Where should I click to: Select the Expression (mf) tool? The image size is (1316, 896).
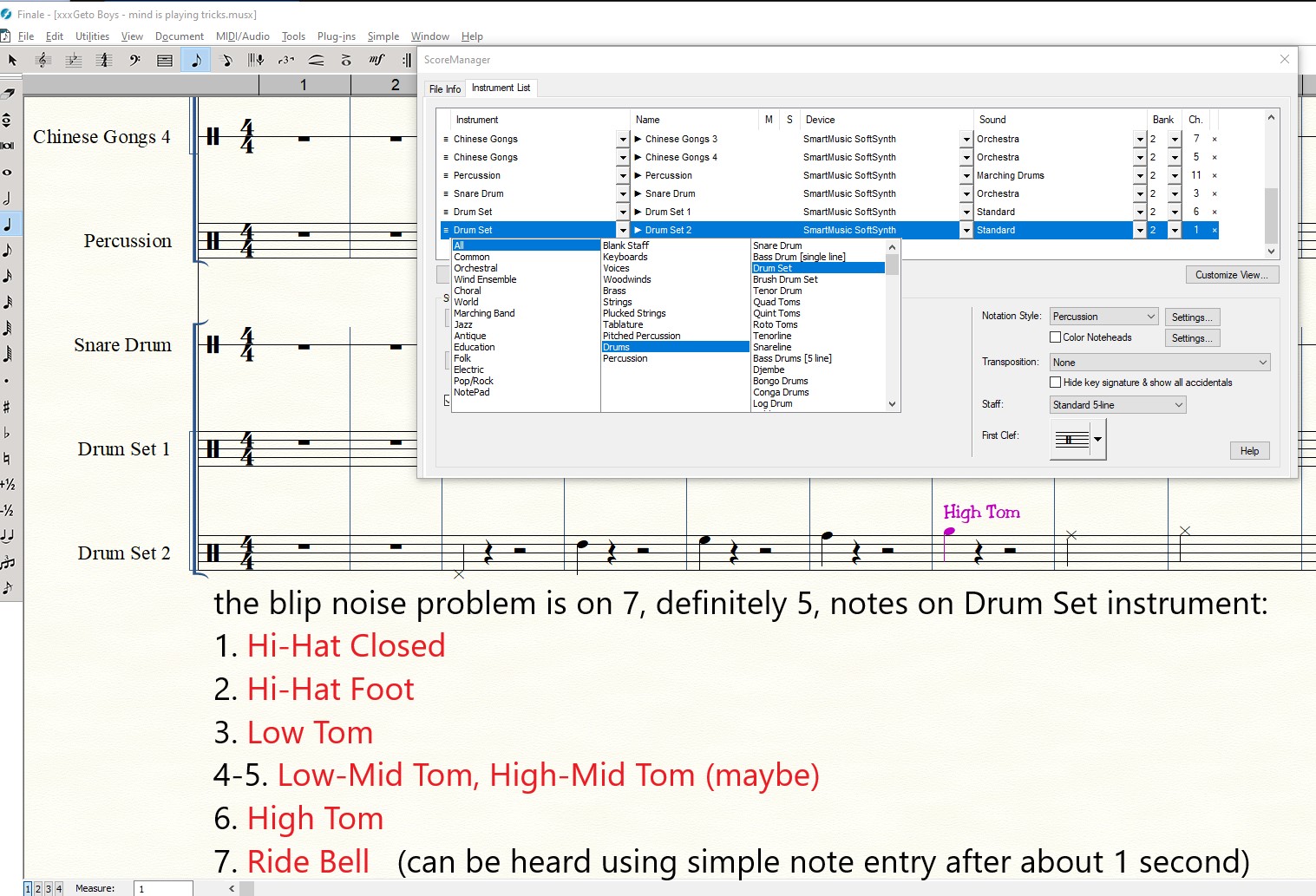click(376, 60)
